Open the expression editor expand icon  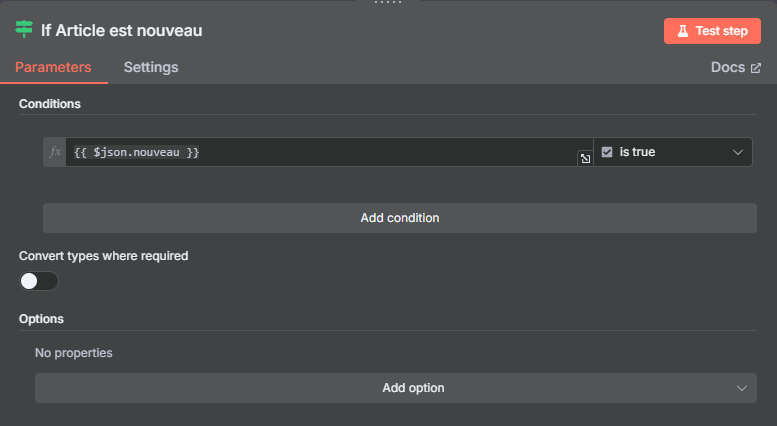pos(585,159)
